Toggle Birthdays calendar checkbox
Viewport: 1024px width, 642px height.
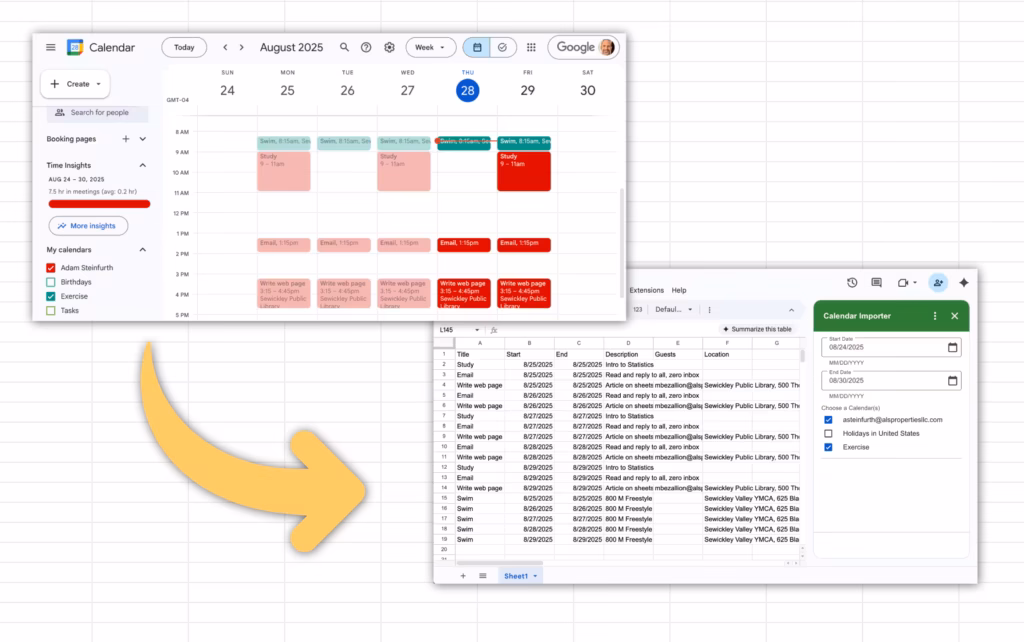click(51, 282)
